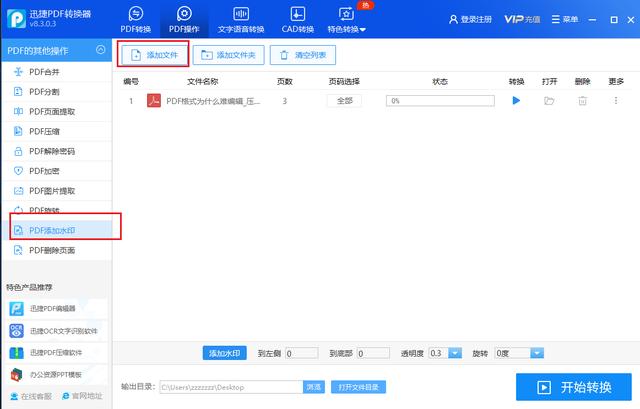Image resolution: width=640 pixels, height=409 pixels.
Task: Open the VIP充值 page
Action: [522, 19]
